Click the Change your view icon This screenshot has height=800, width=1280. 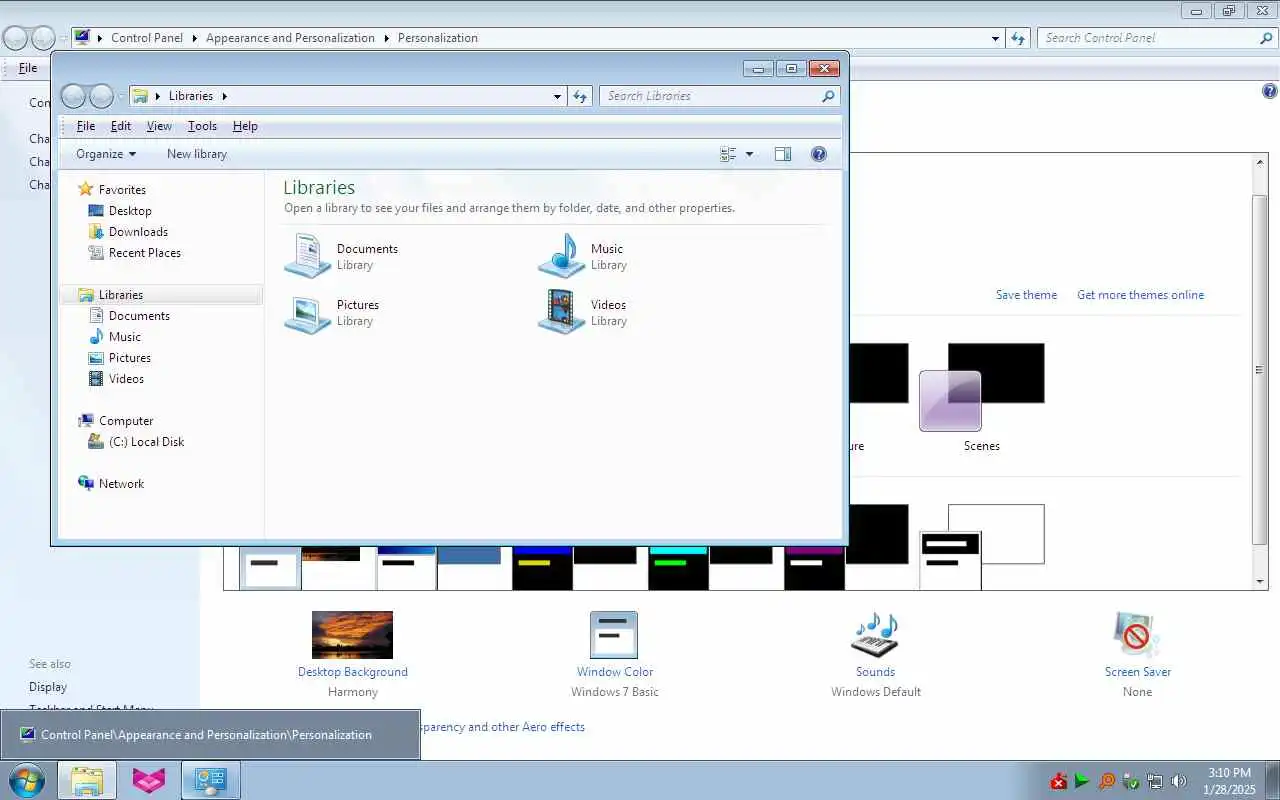pyautogui.click(x=728, y=154)
